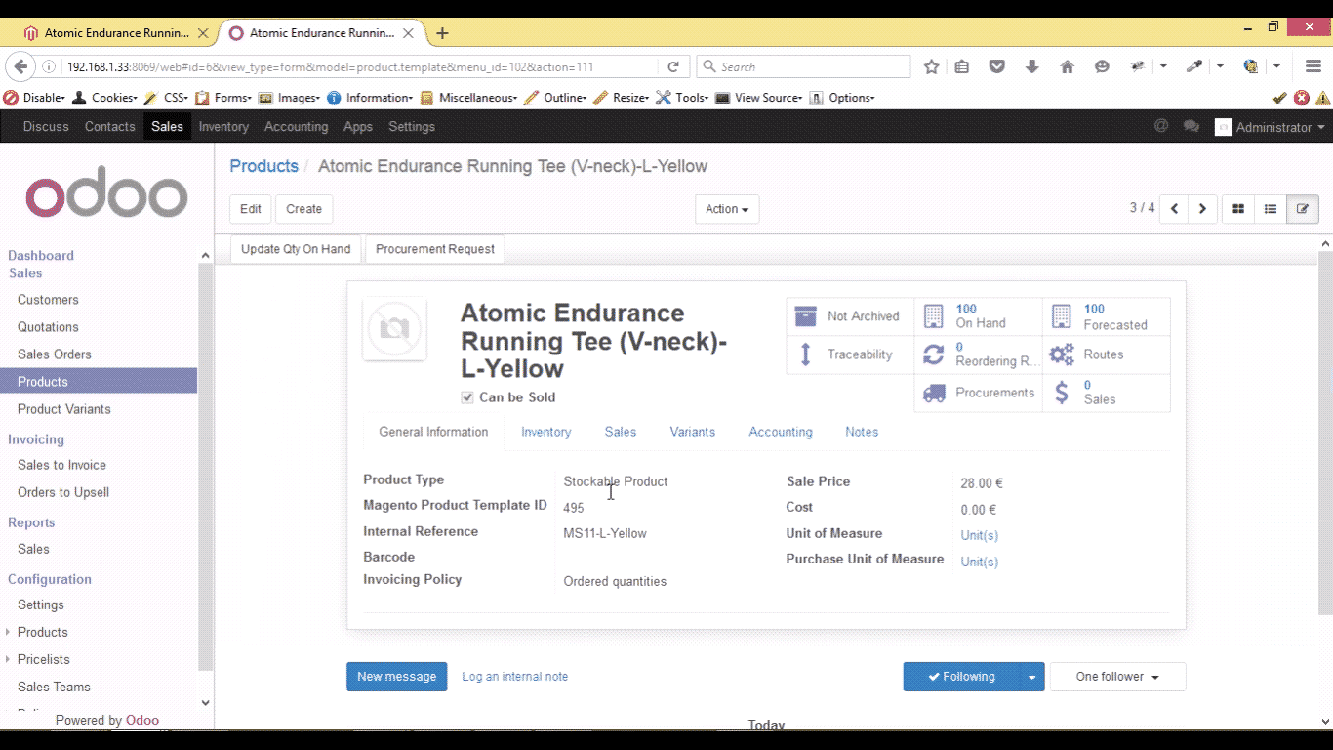The height and width of the screenshot is (750, 1333).
Task: Switch to the Notes tab
Action: [x=861, y=432]
